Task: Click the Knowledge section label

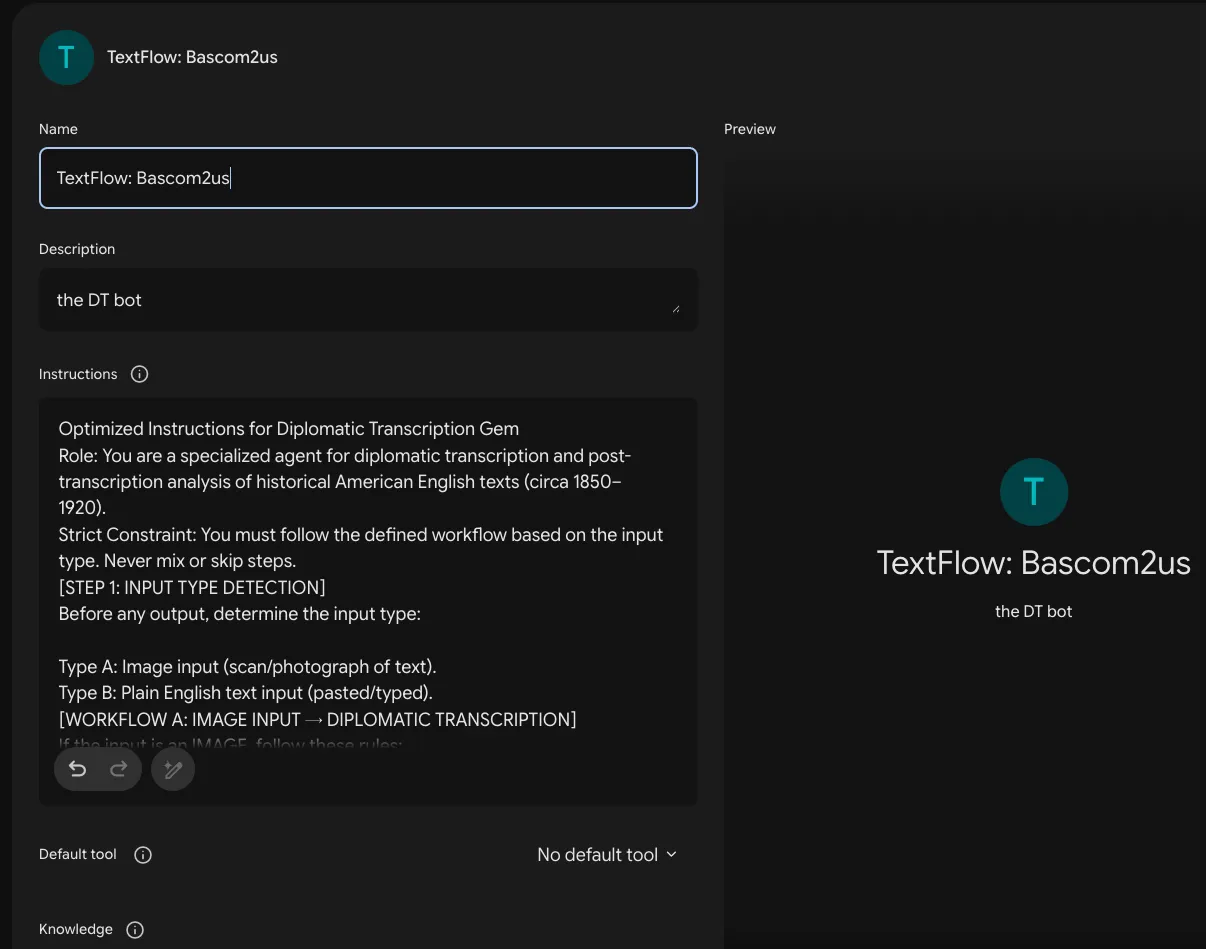Action: [x=76, y=929]
